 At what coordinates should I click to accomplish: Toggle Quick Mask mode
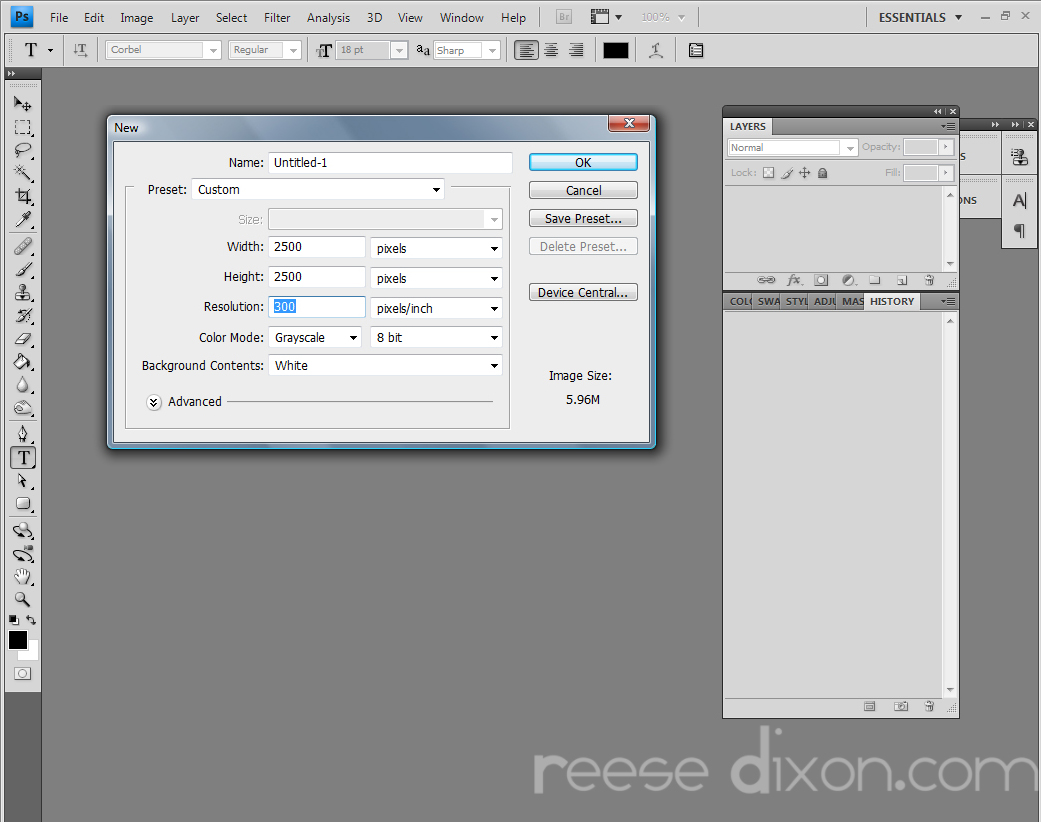pyautogui.click(x=23, y=673)
